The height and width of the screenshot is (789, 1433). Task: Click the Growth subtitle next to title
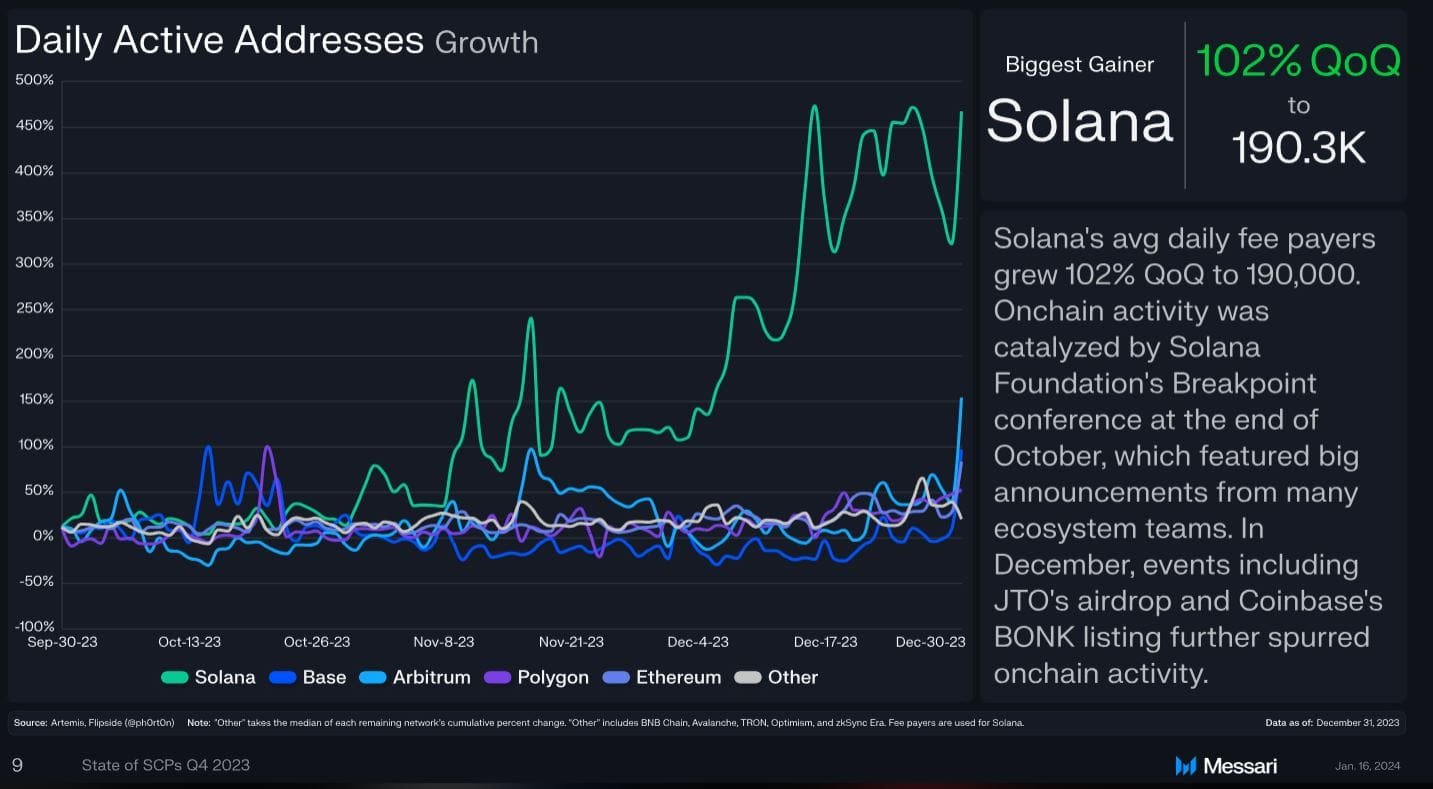[487, 43]
